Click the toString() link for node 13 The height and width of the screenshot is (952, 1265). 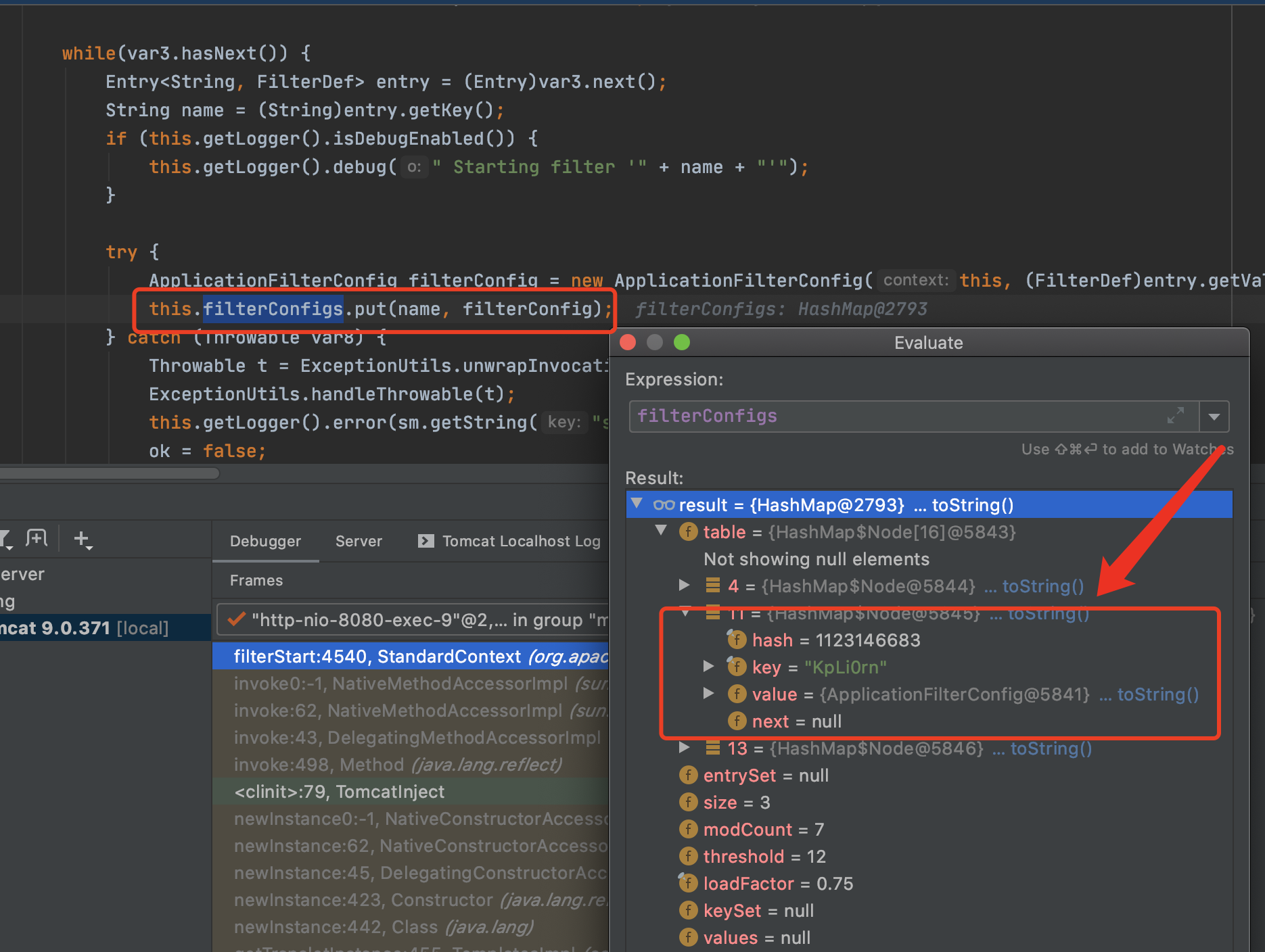pyautogui.click(x=1051, y=748)
